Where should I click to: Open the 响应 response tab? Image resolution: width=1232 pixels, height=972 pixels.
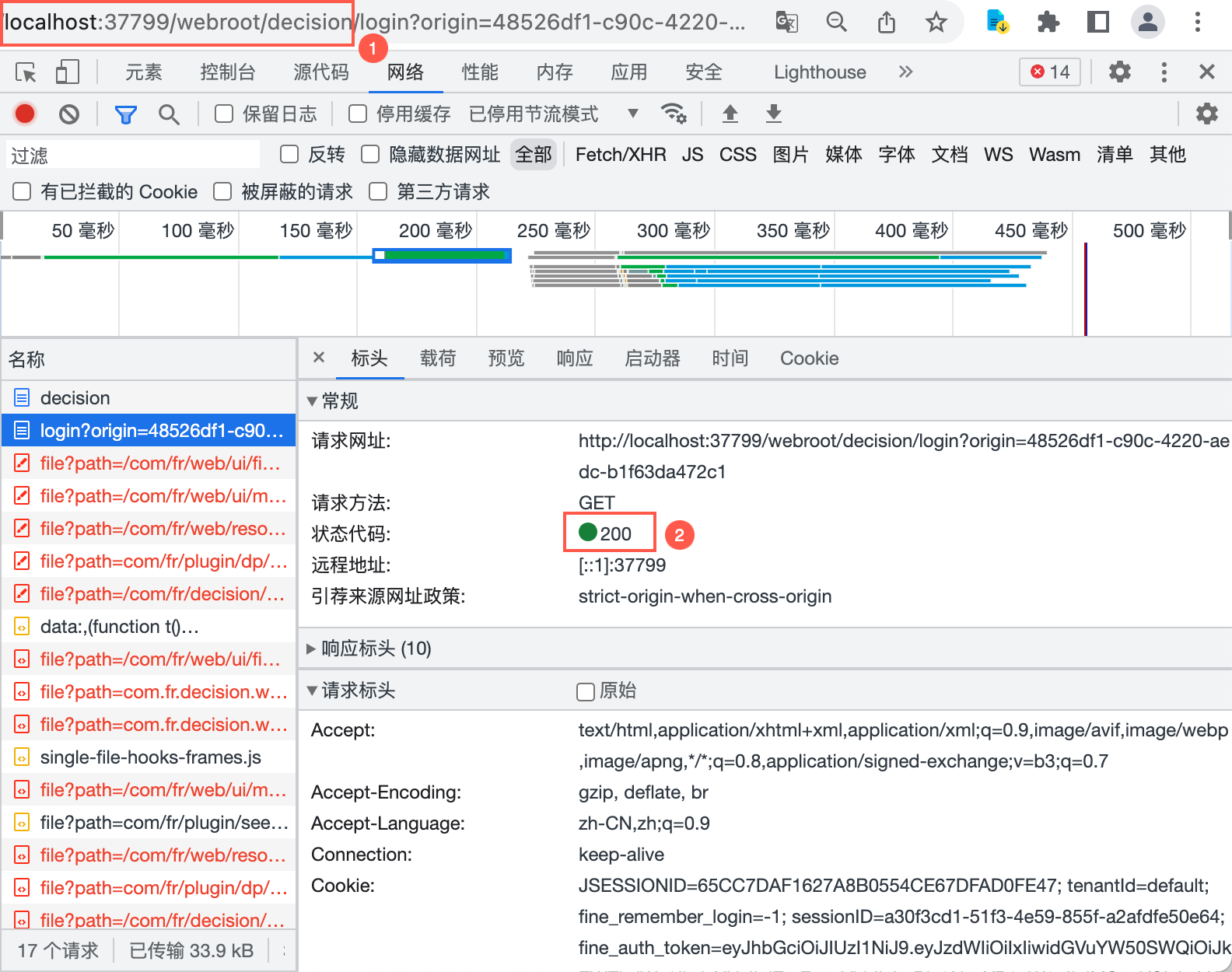click(575, 358)
